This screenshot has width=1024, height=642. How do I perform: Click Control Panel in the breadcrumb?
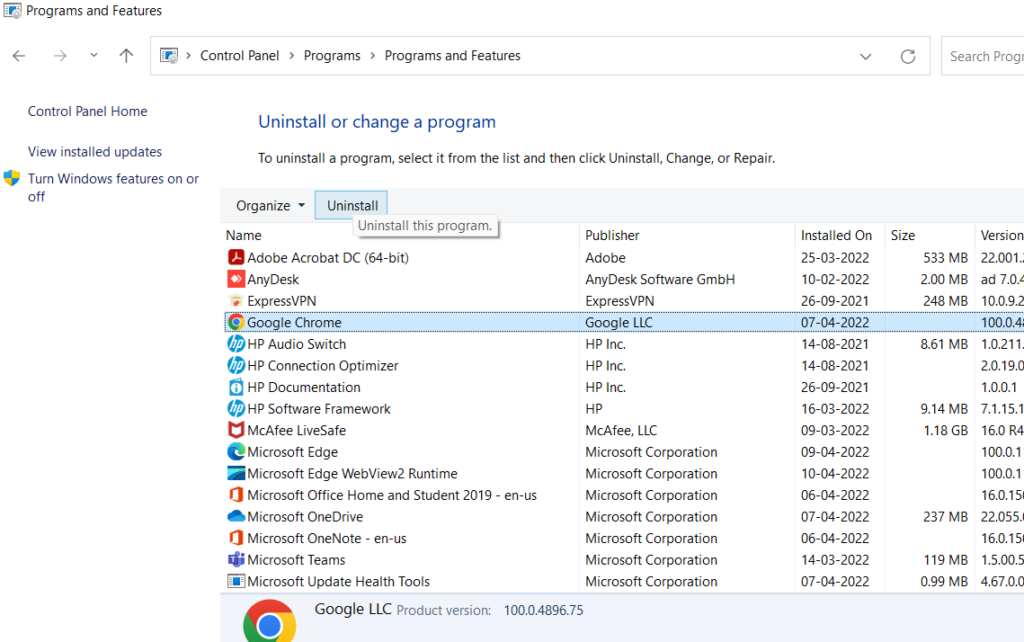[x=240, y=56]
